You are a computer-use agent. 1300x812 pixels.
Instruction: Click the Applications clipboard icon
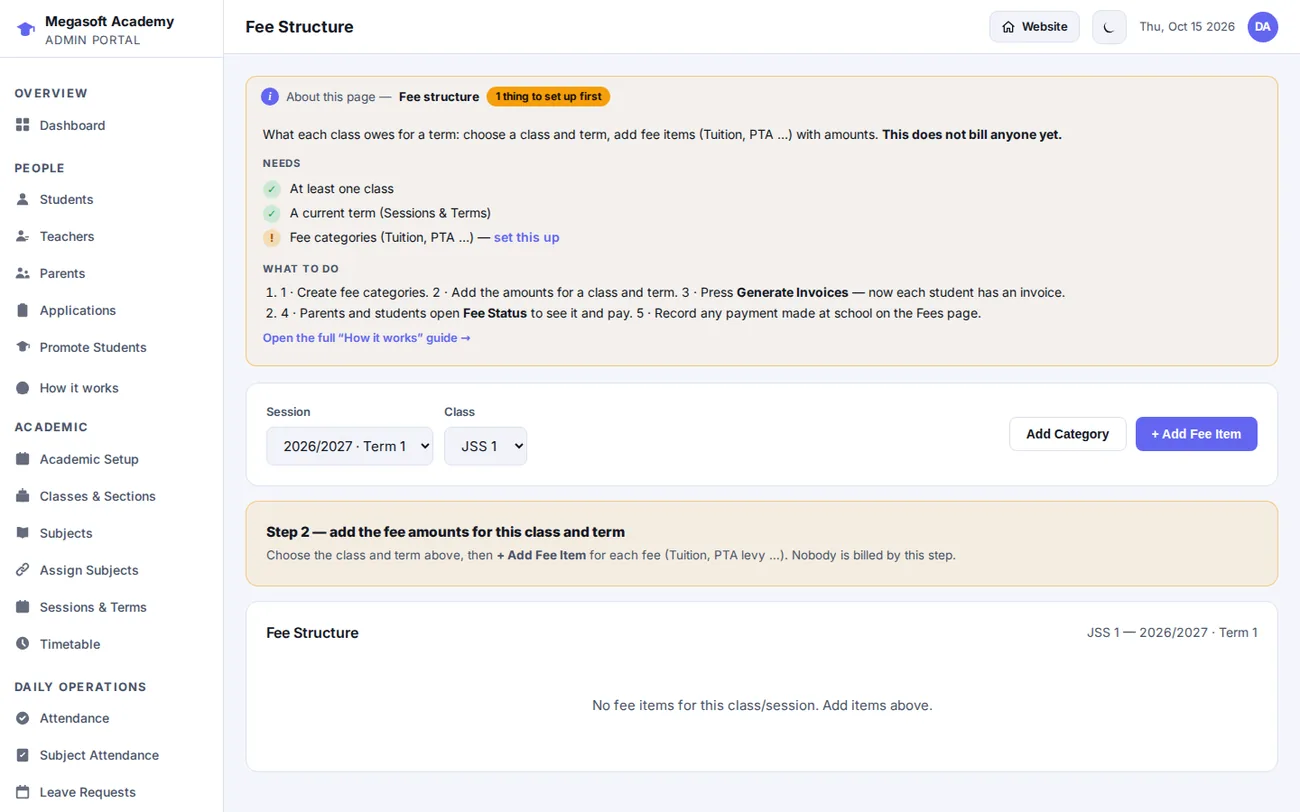pos(23,310)
